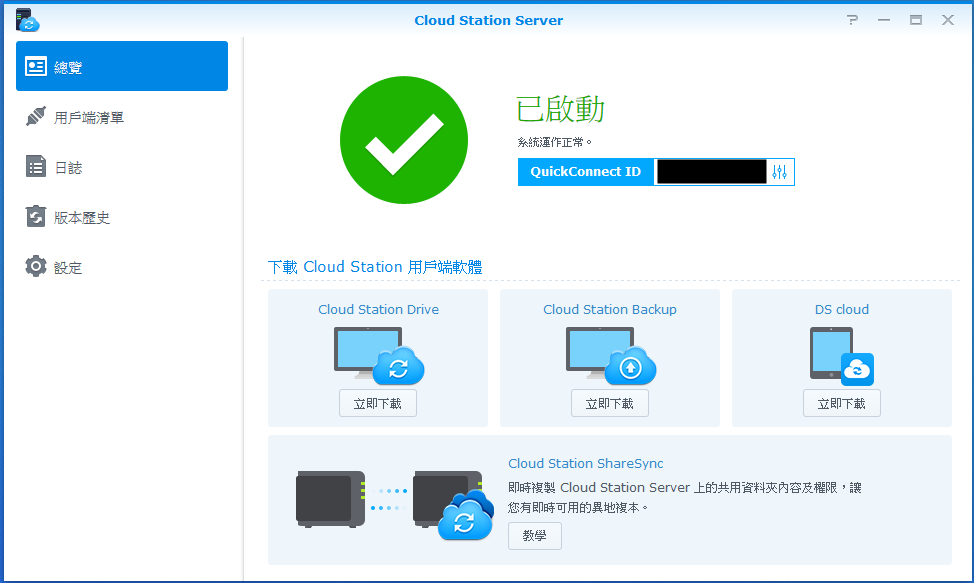
Task: Click the QuickConnect ID label
Action: pos(586,172)
